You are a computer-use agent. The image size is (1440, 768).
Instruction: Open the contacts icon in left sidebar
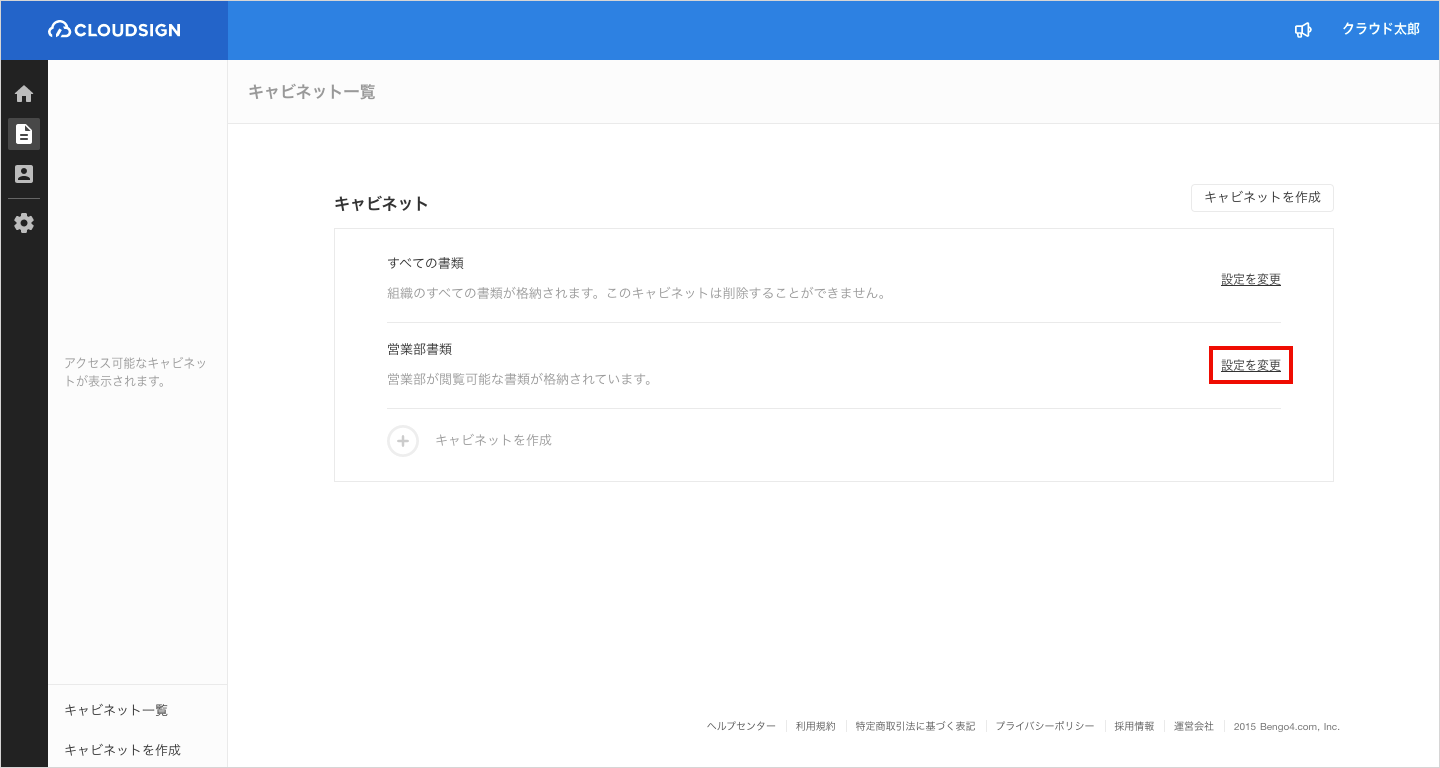24,174
